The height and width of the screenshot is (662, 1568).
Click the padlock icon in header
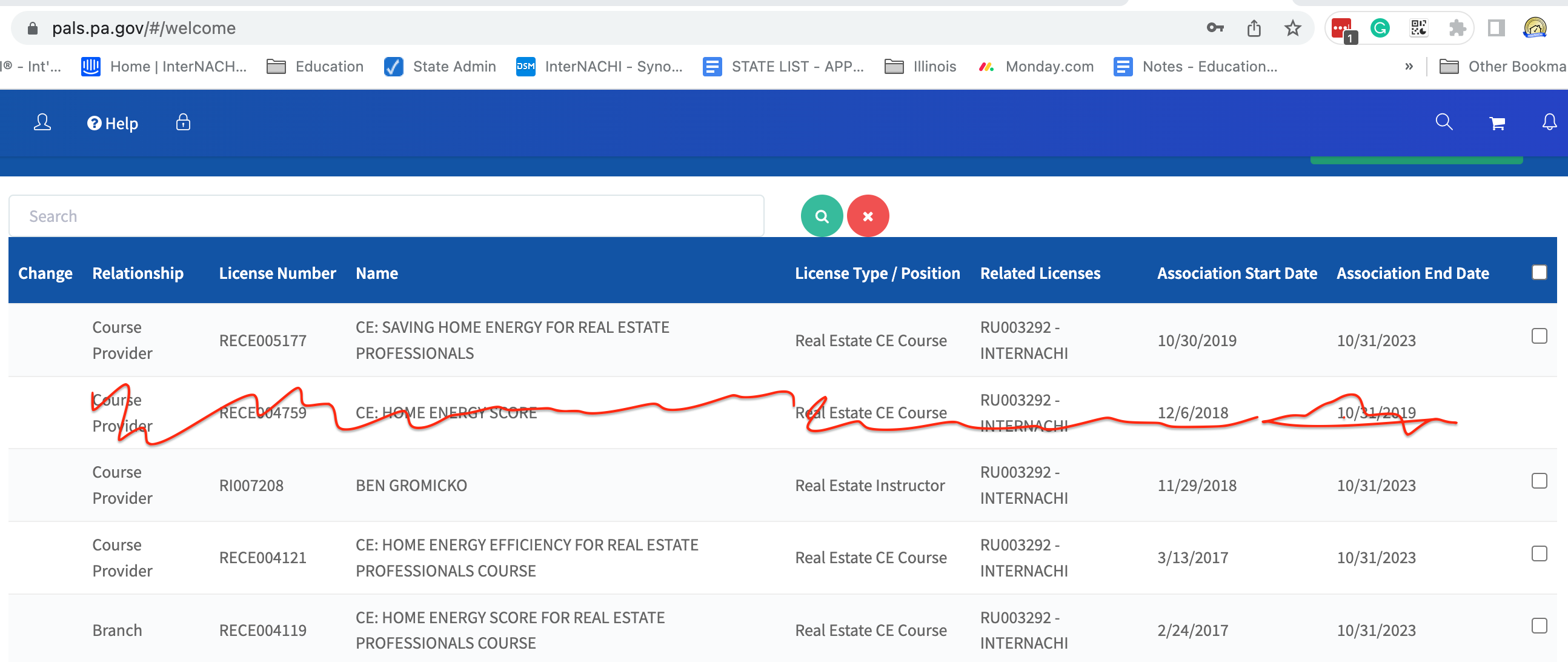point(182,123)
